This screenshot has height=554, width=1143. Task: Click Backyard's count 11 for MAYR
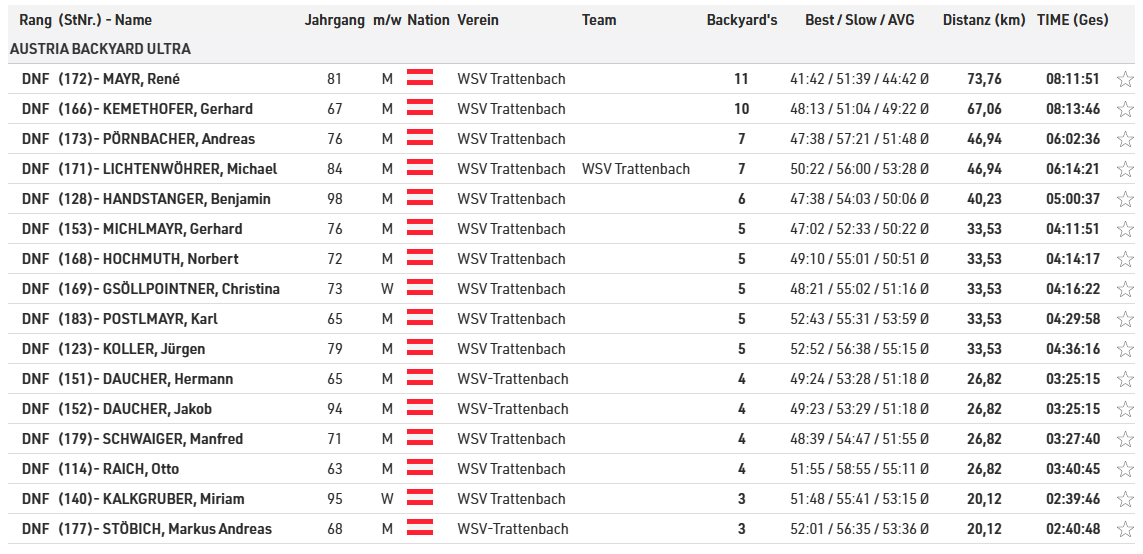(x=741, y=79)
